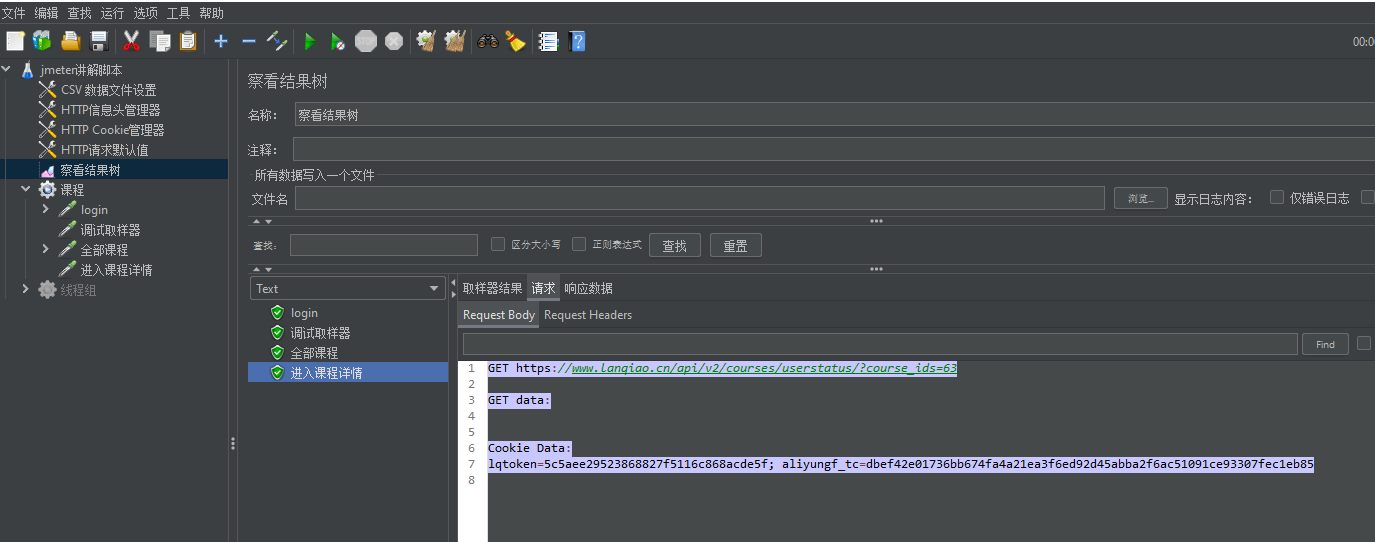
Task: Click the scissors cut icon
Action: tap(131, 41)
